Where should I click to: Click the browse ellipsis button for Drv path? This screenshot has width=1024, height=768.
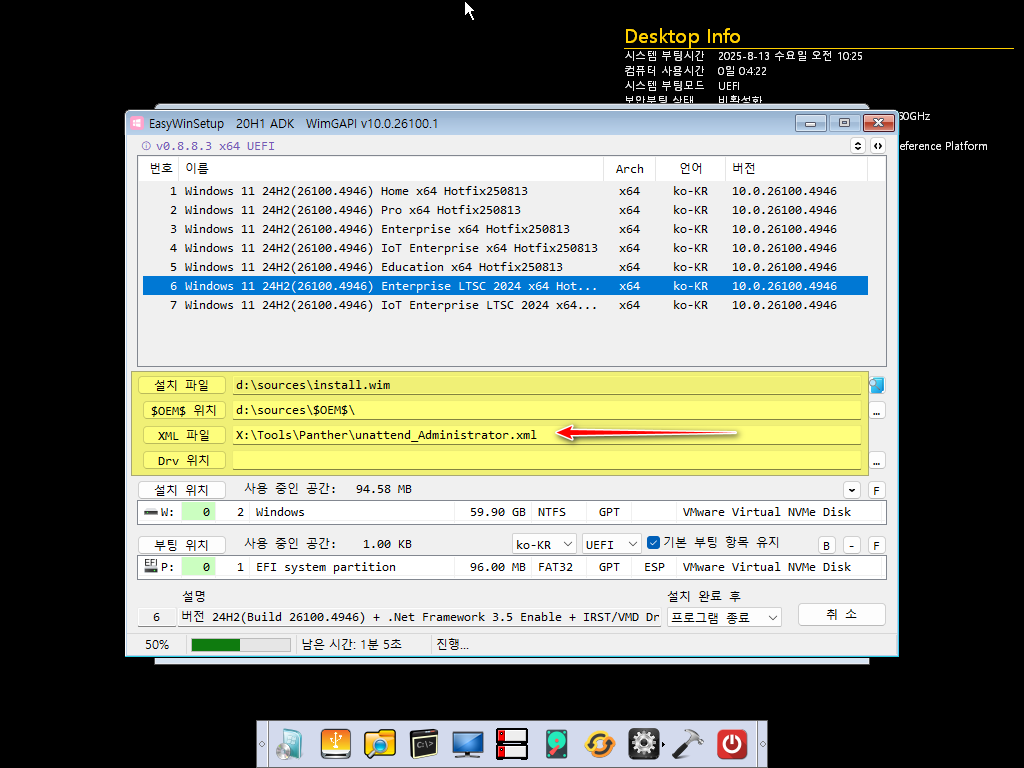tap(876, 462)
